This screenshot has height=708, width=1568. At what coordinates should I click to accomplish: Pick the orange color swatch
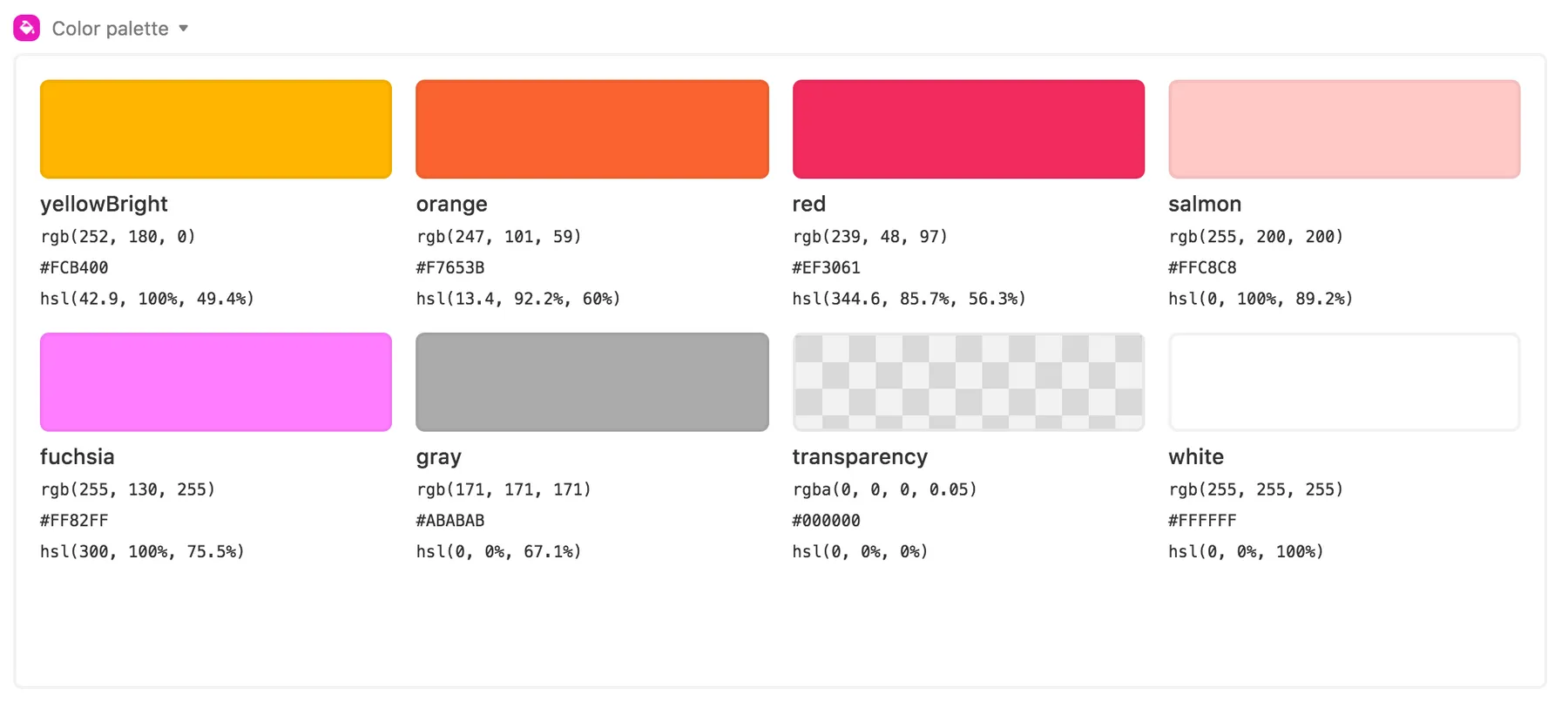[592, 129]
